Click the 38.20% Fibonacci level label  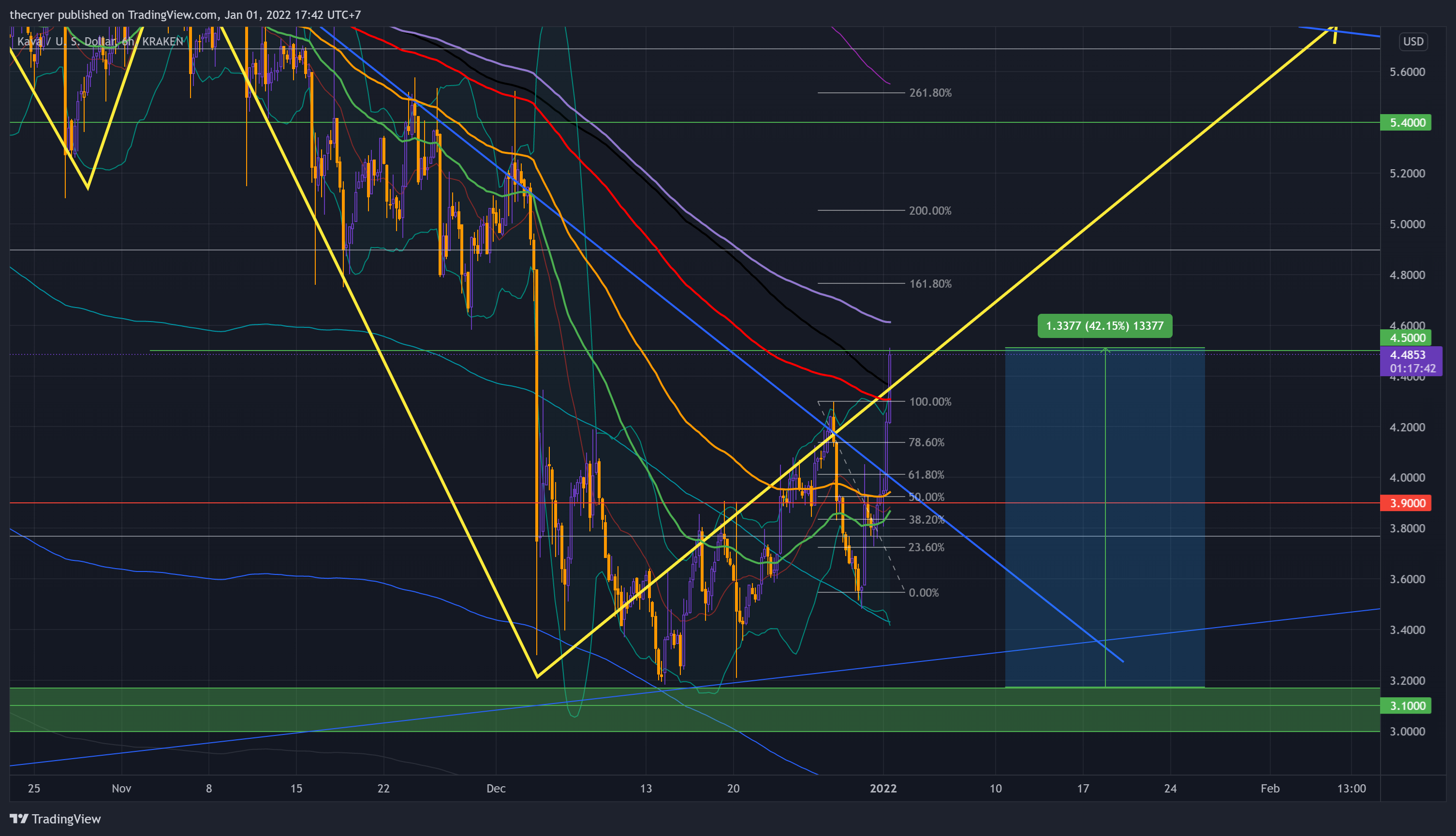point(926,520)
